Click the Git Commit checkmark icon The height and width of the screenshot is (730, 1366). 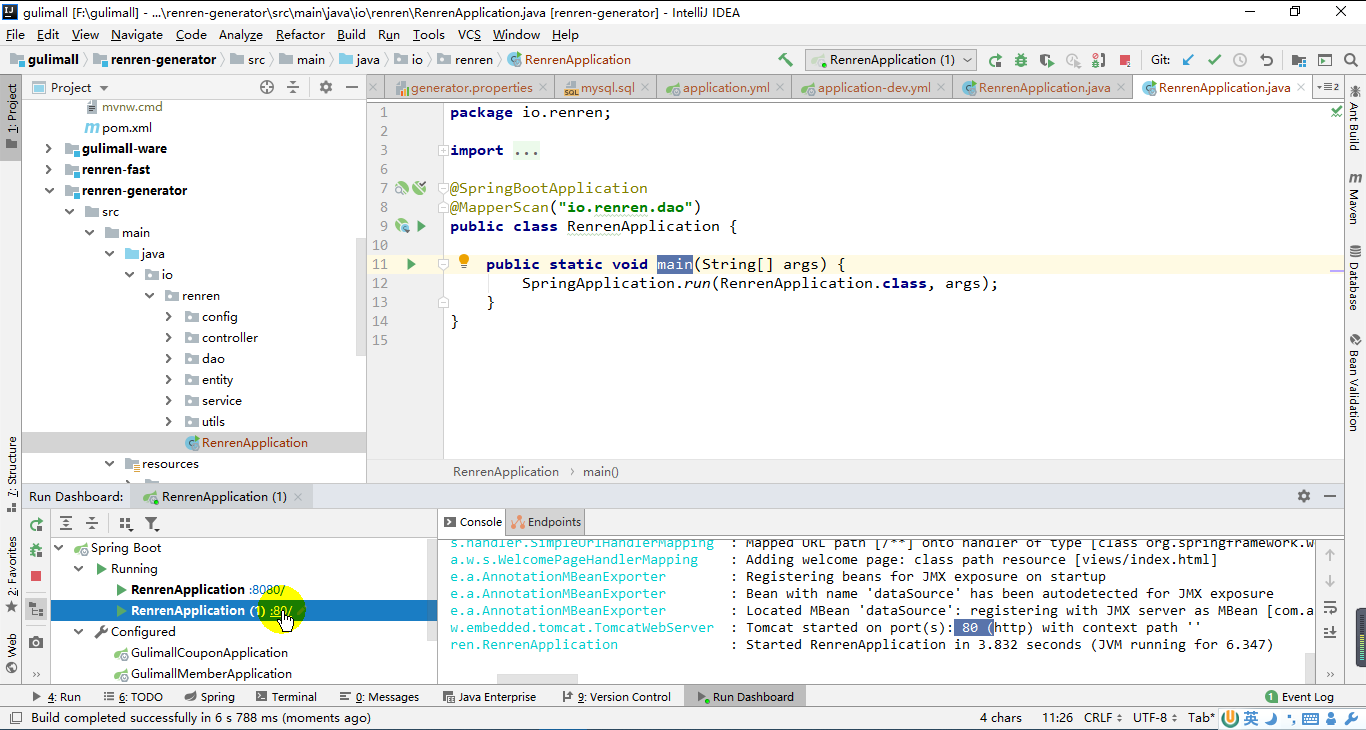[x=1214, y=60]
